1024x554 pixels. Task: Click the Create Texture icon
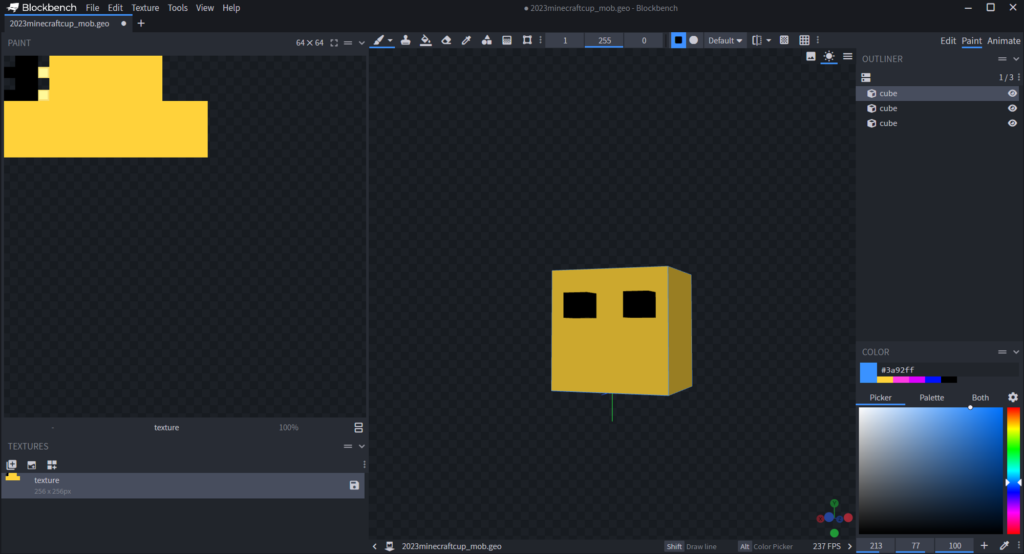tap(31, 465)
